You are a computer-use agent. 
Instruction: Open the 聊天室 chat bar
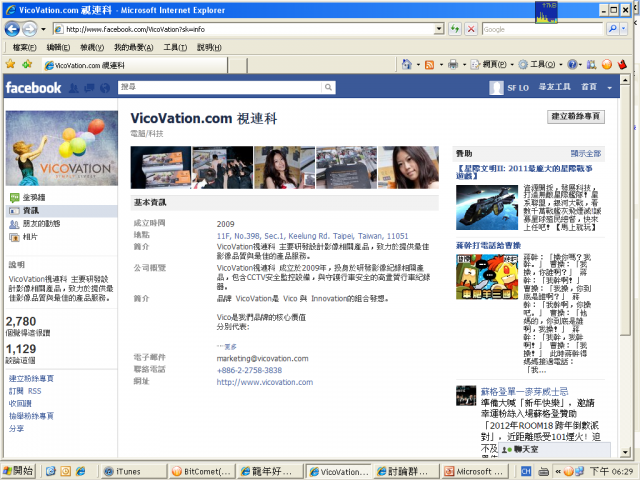pos(555,449)
